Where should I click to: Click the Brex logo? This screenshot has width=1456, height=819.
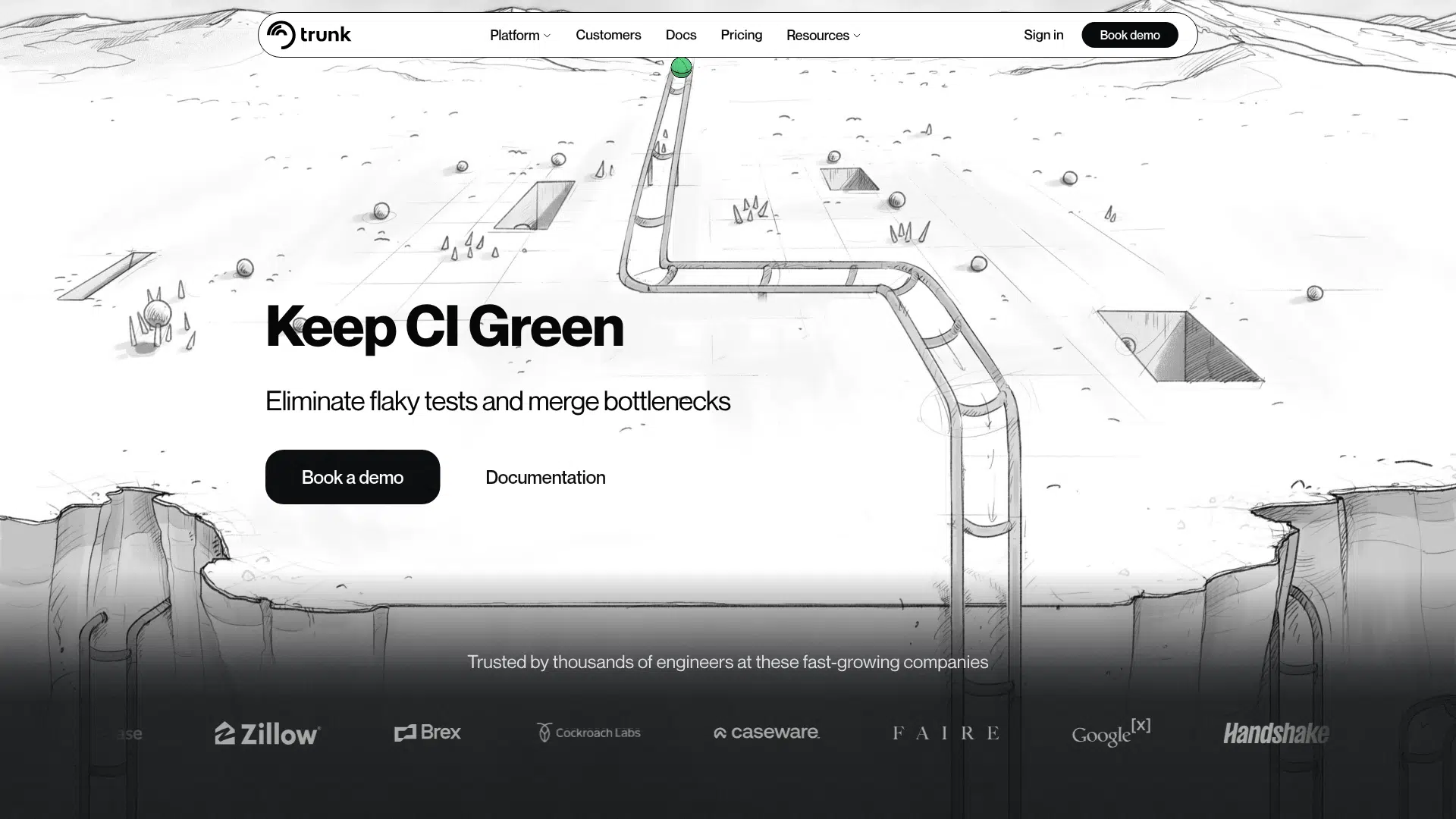[428, 733]
